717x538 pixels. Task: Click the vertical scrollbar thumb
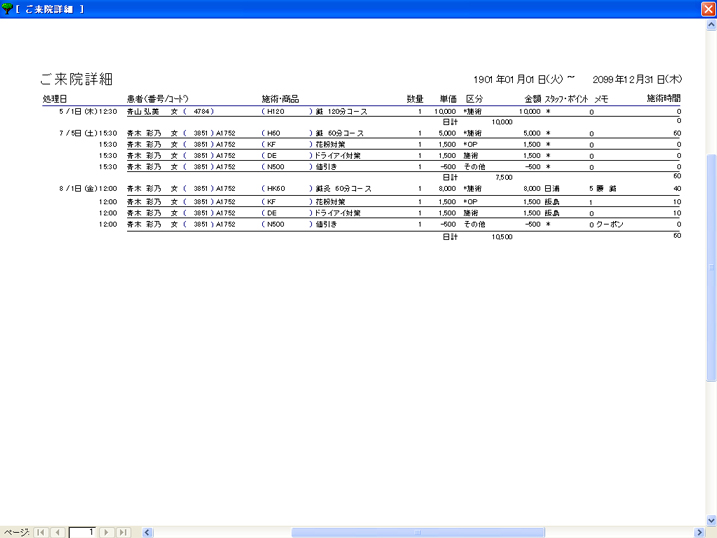711,266
